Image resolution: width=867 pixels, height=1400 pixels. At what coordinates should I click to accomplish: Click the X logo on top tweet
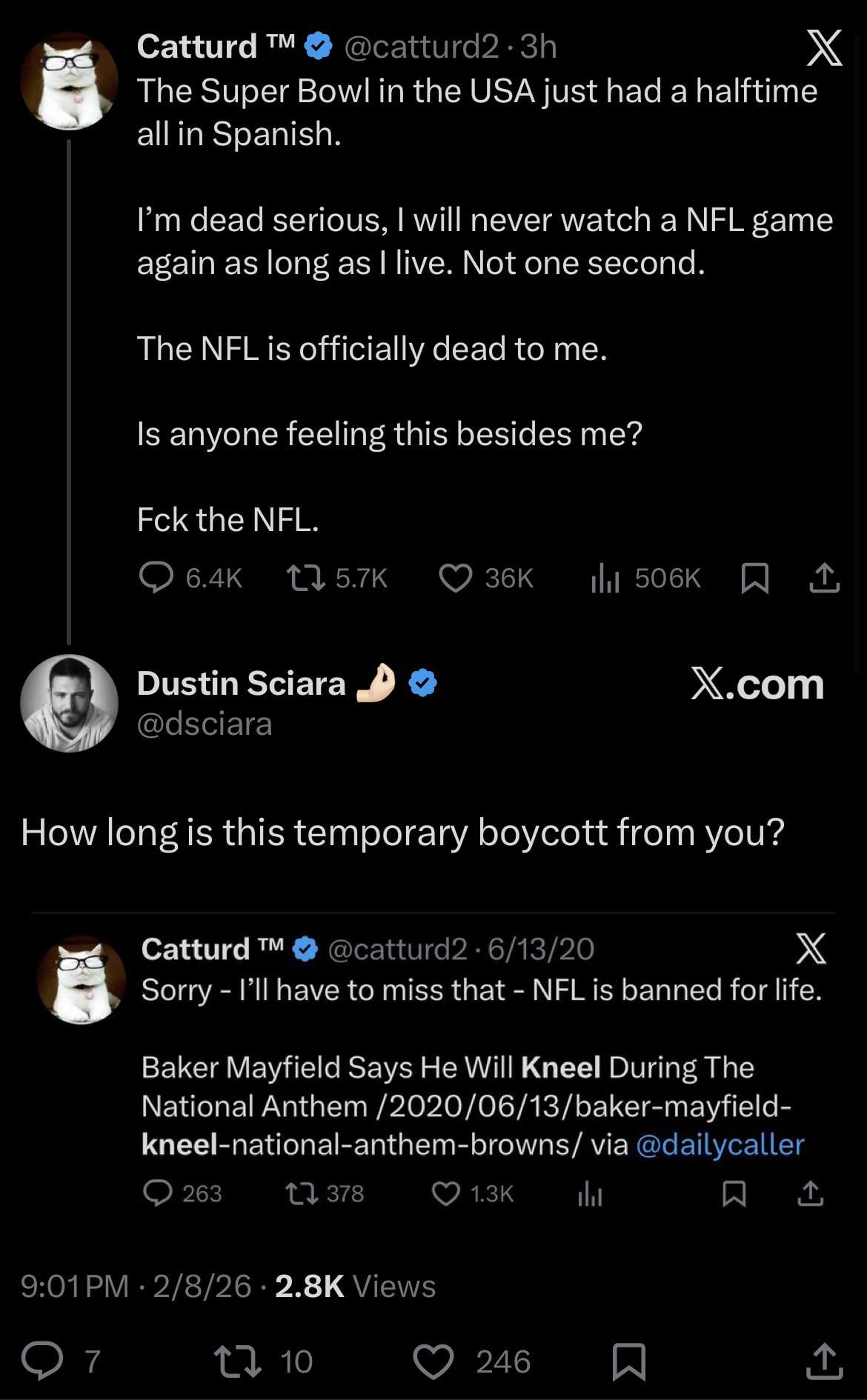pos(824,49)
